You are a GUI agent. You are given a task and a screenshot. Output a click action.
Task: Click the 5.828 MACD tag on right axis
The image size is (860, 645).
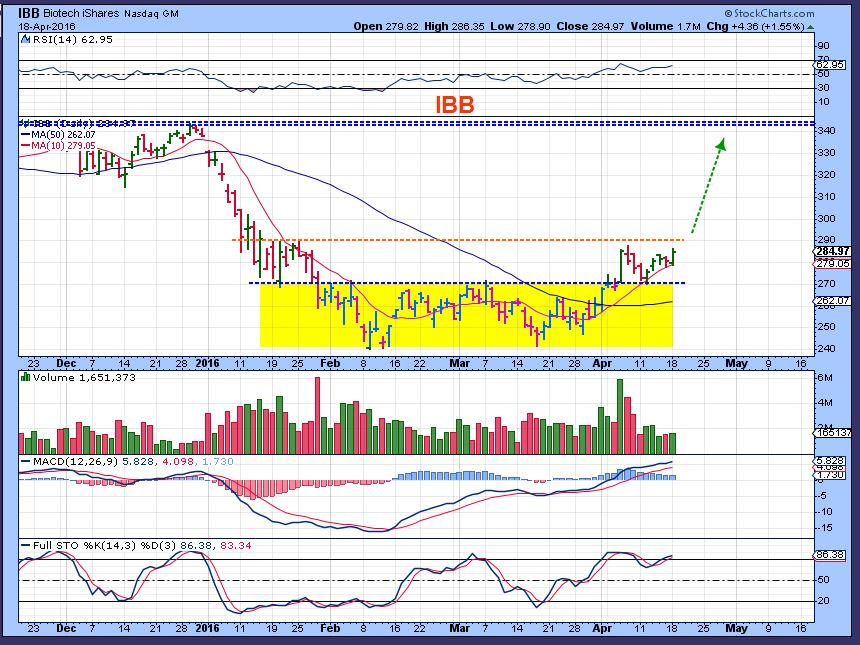pos(830,460)
